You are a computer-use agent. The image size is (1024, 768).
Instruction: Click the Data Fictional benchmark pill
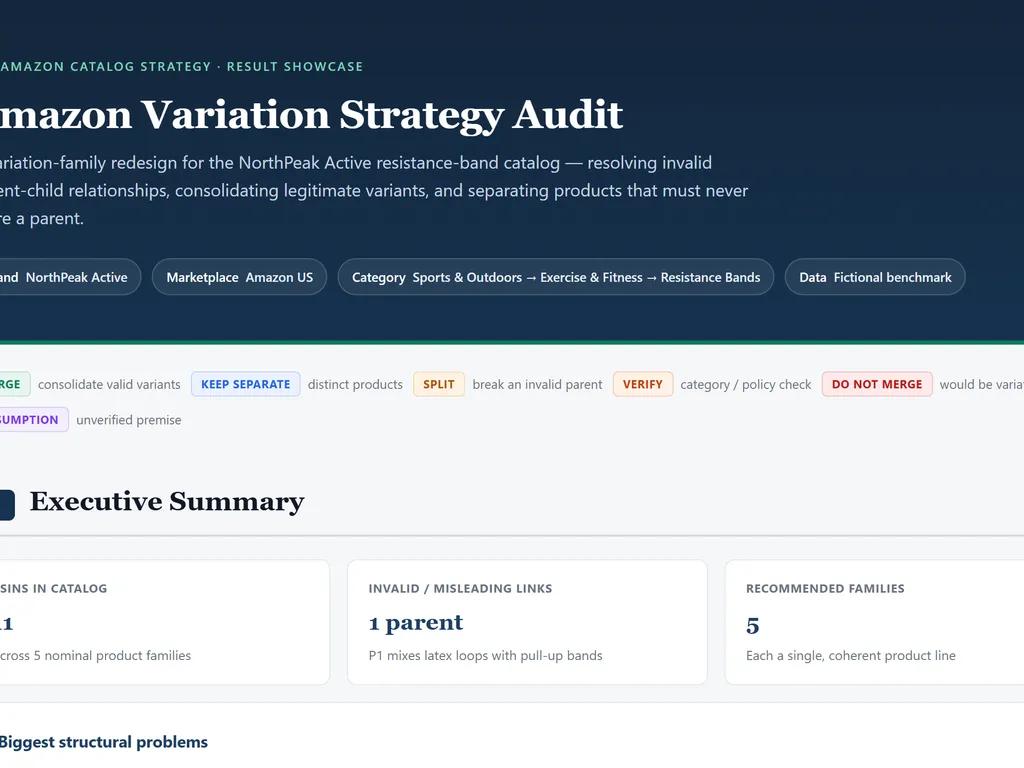(x=875, y=277)
